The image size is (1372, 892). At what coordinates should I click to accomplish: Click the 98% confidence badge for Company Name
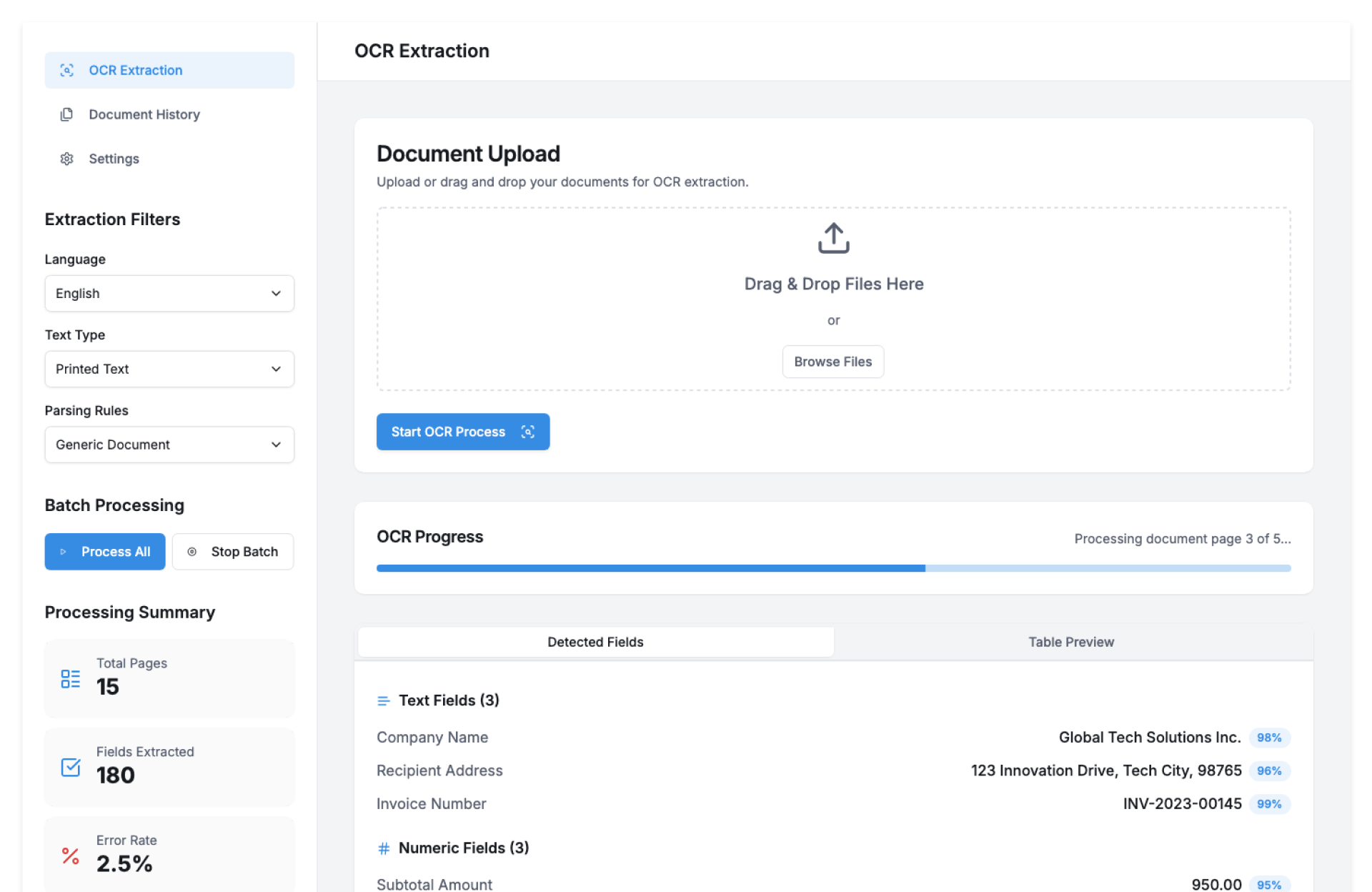pyautogui.click(x=1268, y=738)
